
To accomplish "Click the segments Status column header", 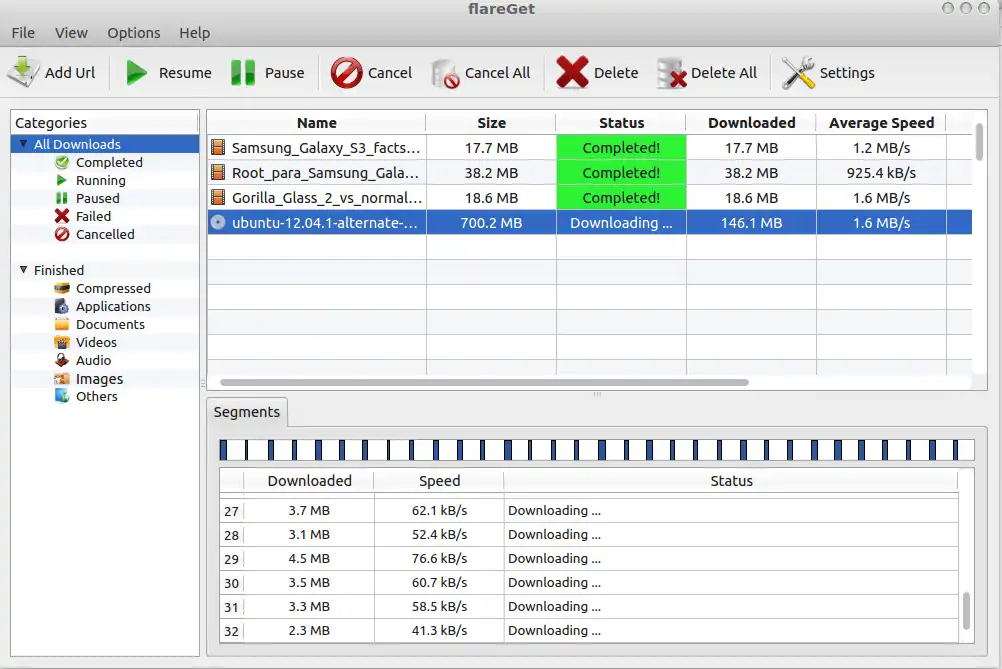I will [x=731, y=481].
